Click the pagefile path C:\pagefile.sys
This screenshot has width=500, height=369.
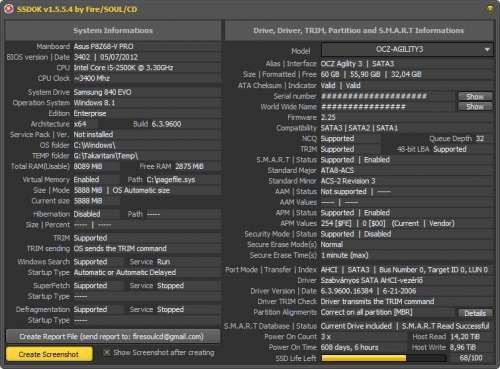(x=171, y=180)
